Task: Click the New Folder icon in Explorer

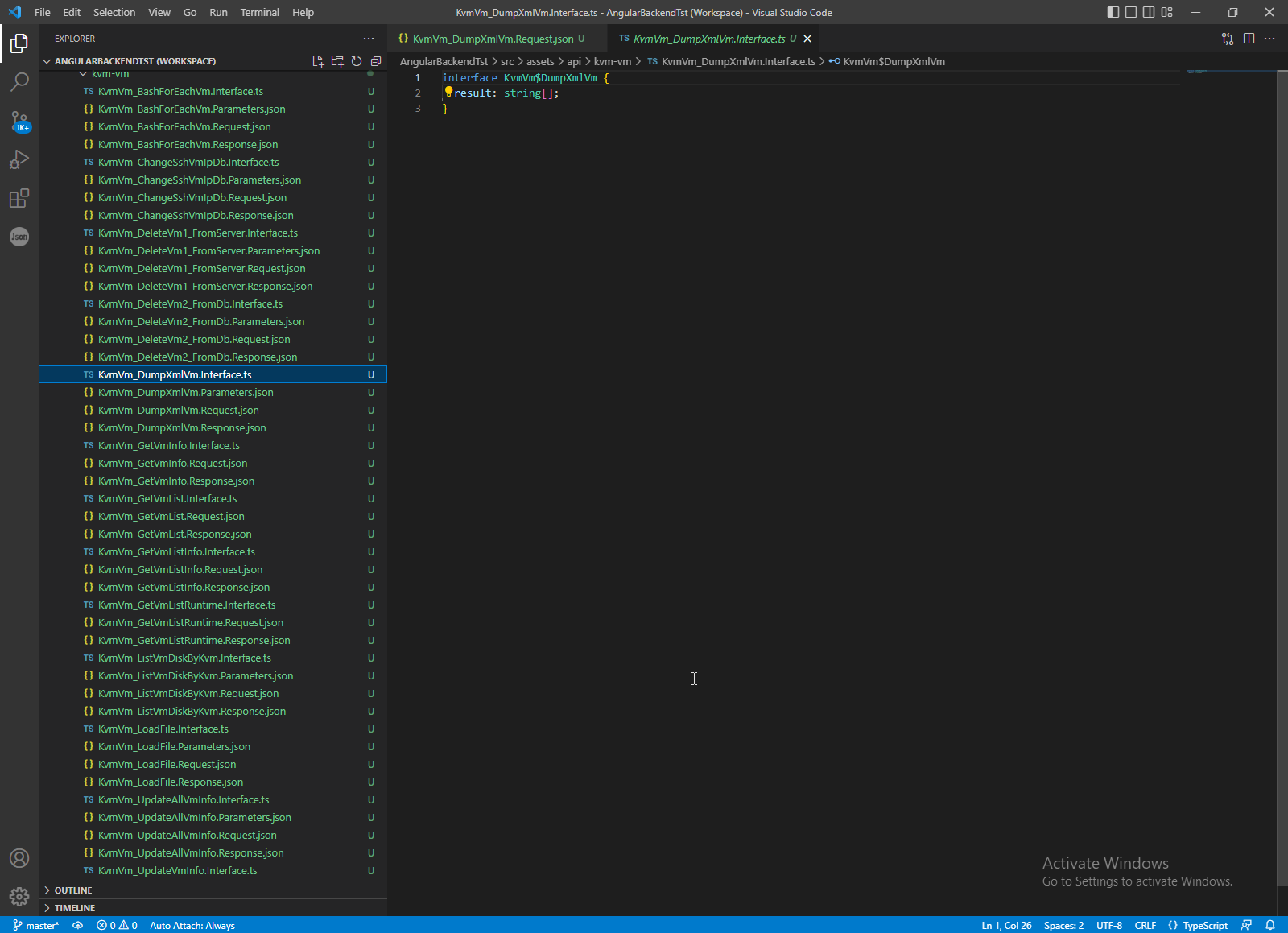Action: coord(337,61)
